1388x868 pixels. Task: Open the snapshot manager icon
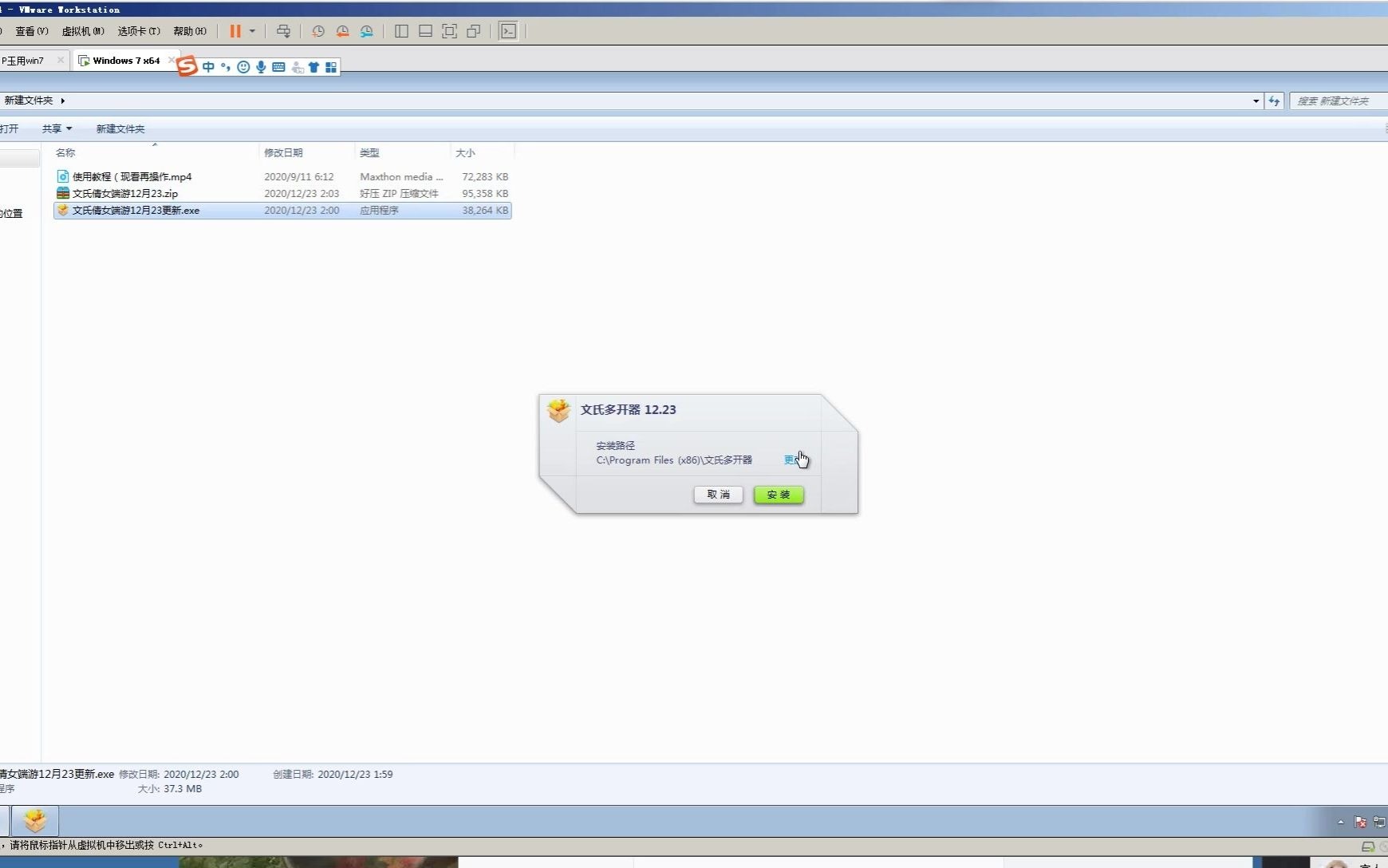[x=366, y=31]
